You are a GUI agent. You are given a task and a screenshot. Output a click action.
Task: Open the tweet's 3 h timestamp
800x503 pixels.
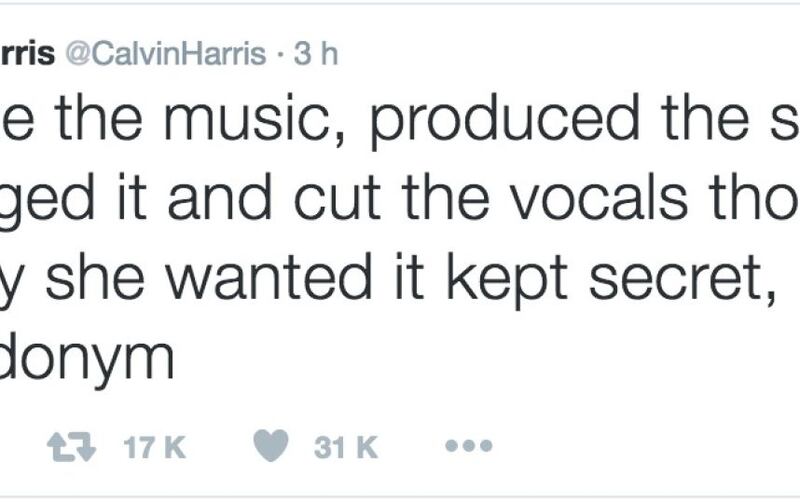[316, 54]
